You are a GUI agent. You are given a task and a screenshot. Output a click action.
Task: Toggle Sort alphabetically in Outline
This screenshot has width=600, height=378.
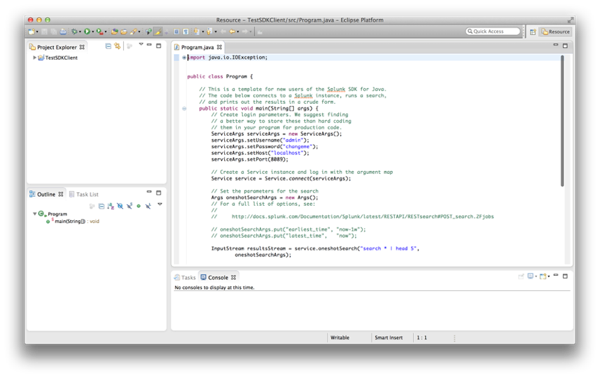click(x=111, y=206)
